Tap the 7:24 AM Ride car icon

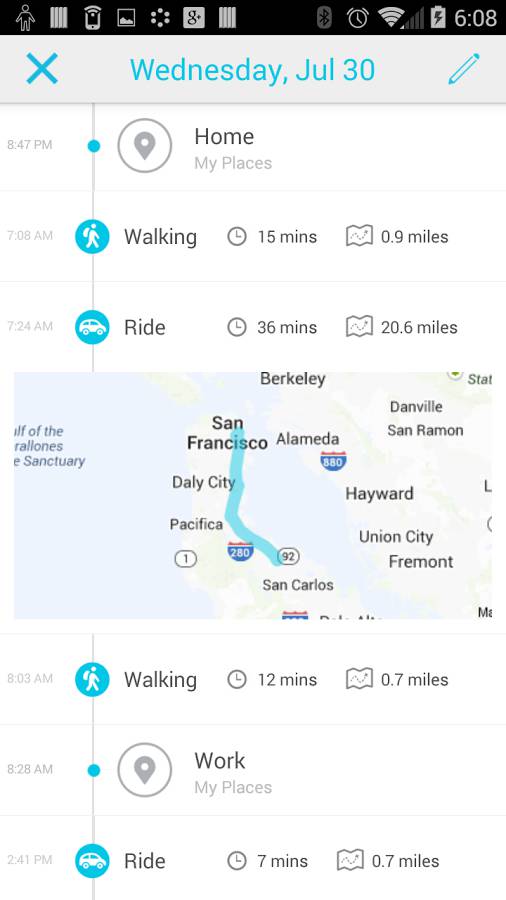click(x=92, y=327)
